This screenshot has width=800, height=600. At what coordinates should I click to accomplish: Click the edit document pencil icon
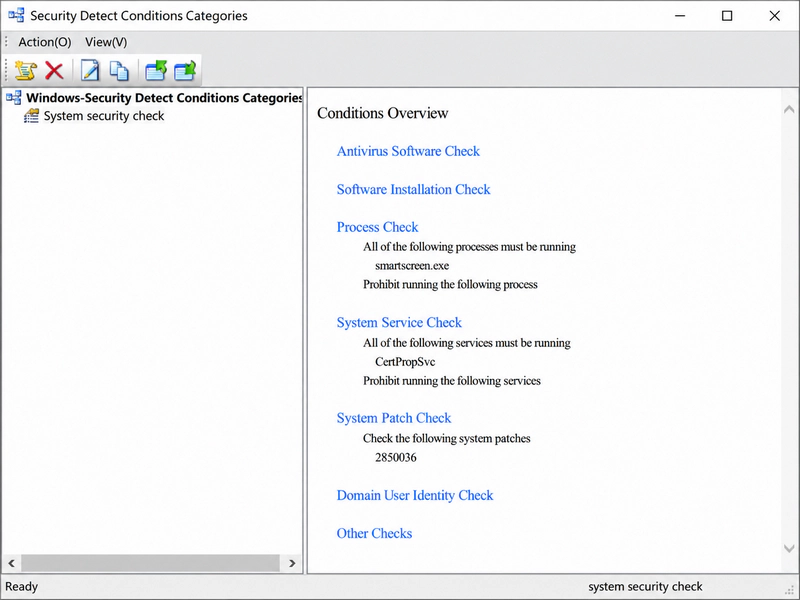(x=90, y=70)
